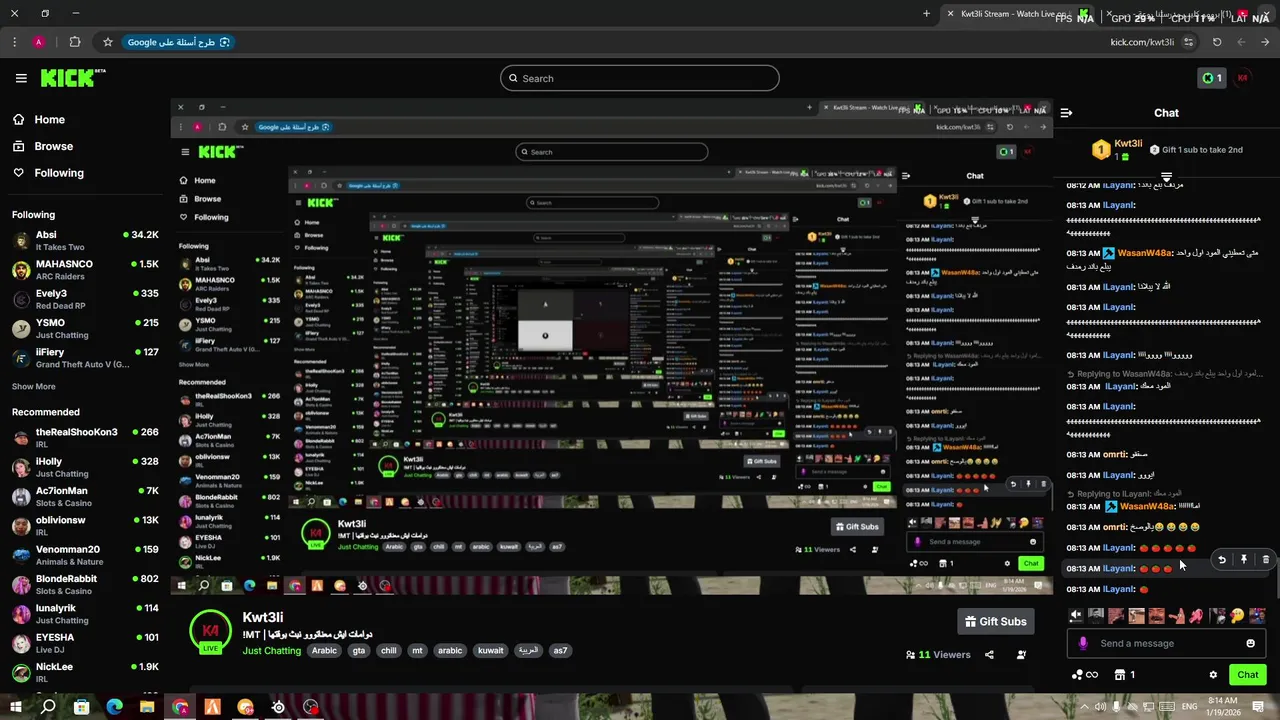Image resolution: width=1280 pixels, height=720 pixels.
Task: Delete the hovered chat message
Action: (1266, 560)
